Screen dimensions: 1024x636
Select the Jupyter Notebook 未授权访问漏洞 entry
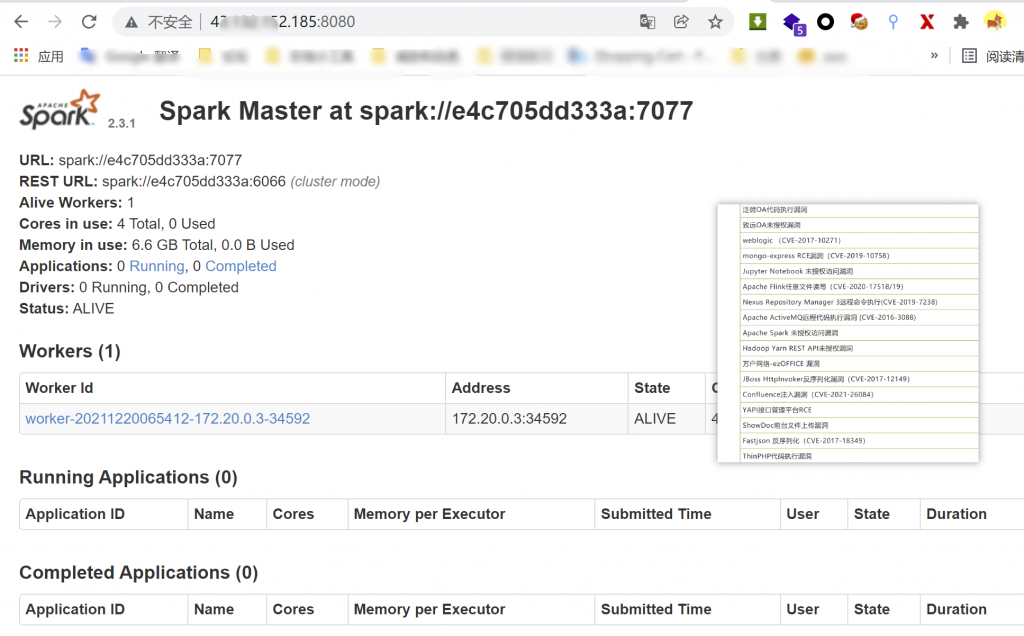[859, 271]
